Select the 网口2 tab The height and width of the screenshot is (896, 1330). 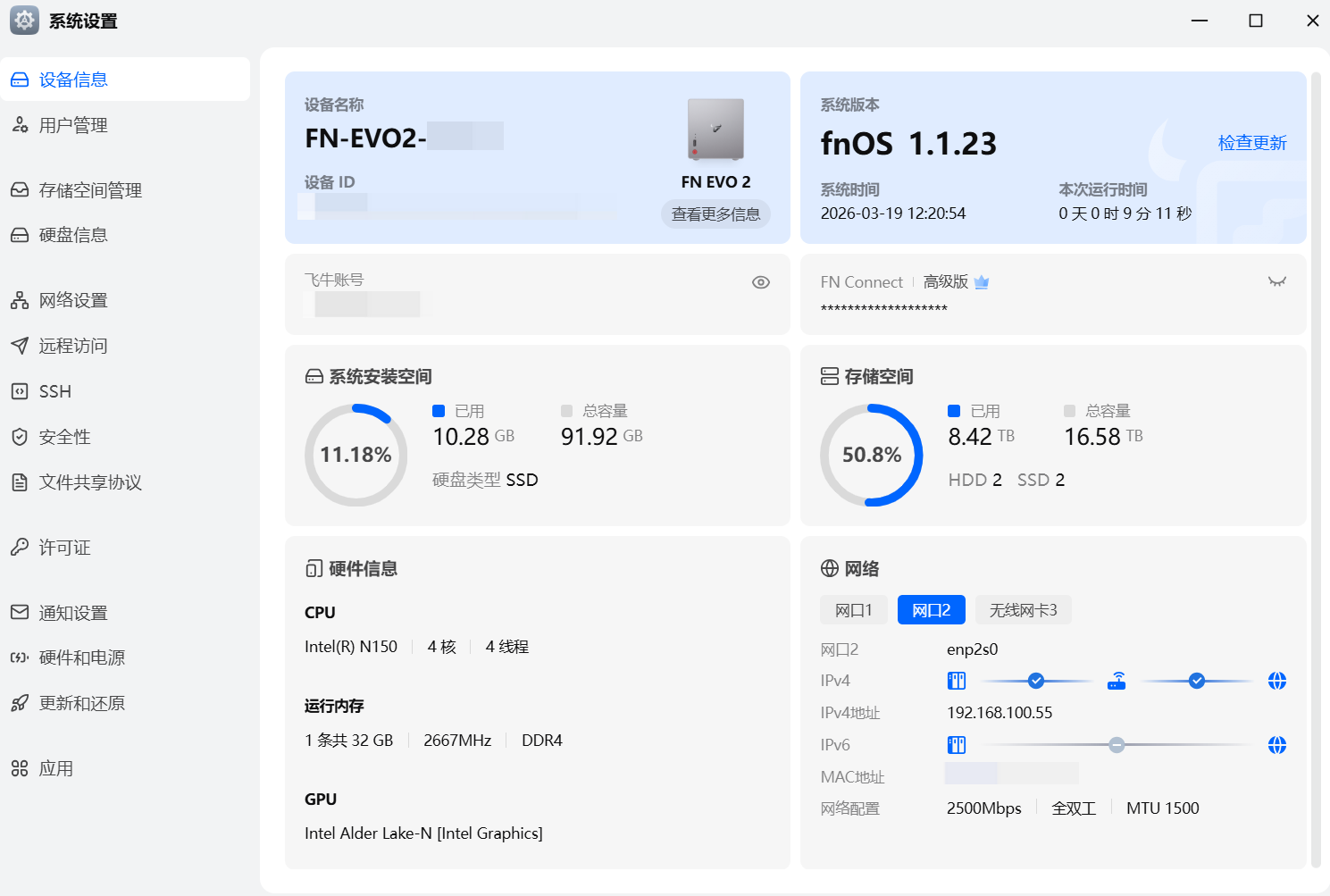coord(932,610)
